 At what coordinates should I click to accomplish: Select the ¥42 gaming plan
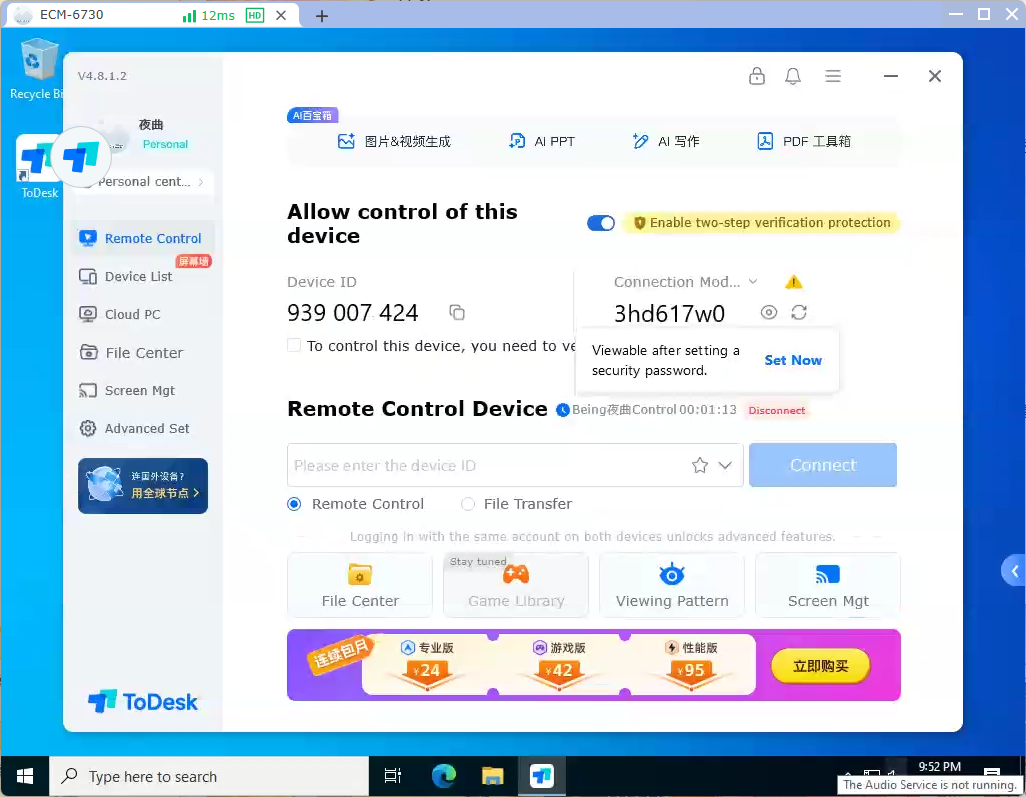(x=559, y=663)
